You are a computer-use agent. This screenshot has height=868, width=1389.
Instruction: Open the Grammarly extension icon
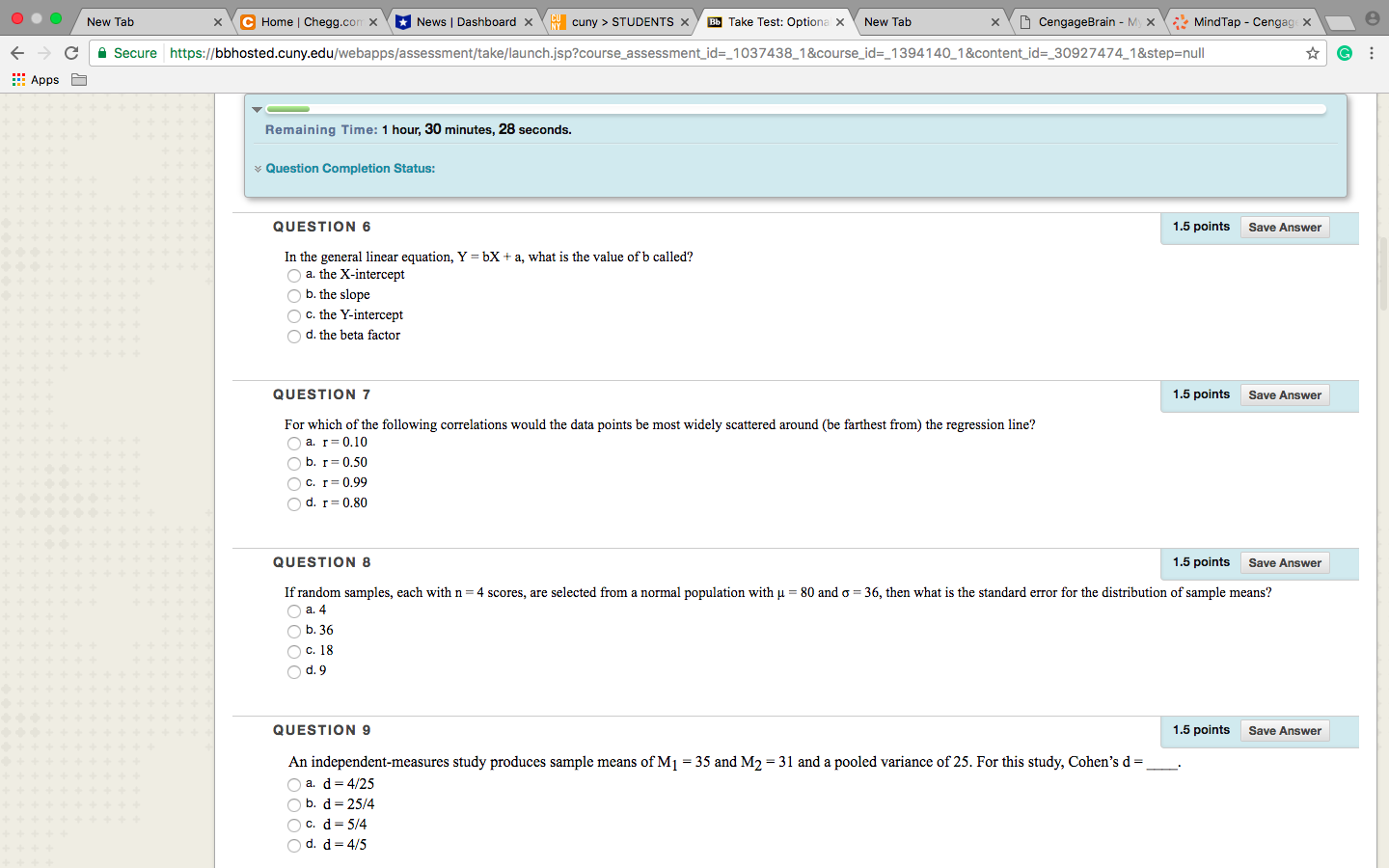pos(1344,53)
